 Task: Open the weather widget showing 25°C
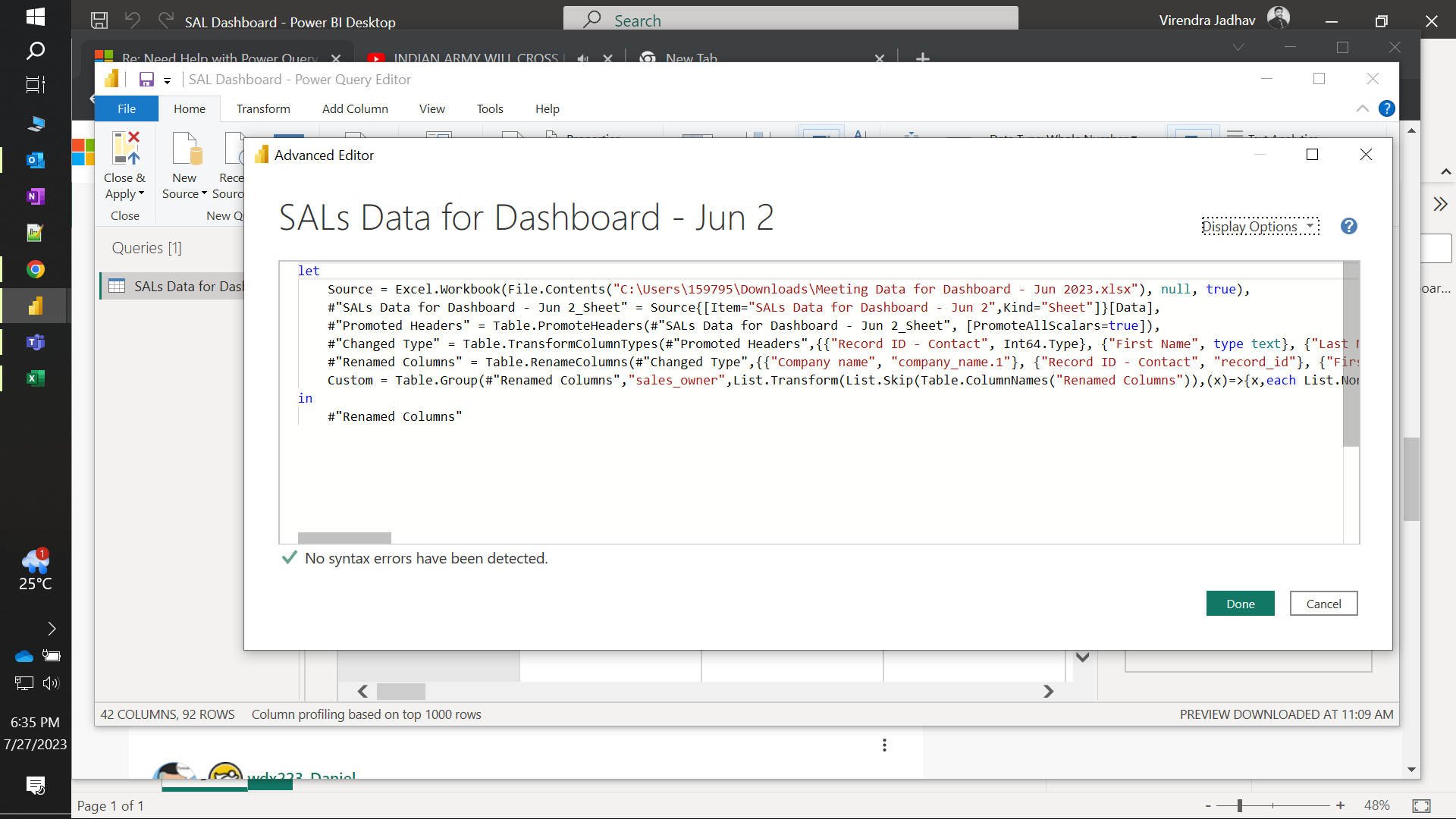tap(35, 570)
